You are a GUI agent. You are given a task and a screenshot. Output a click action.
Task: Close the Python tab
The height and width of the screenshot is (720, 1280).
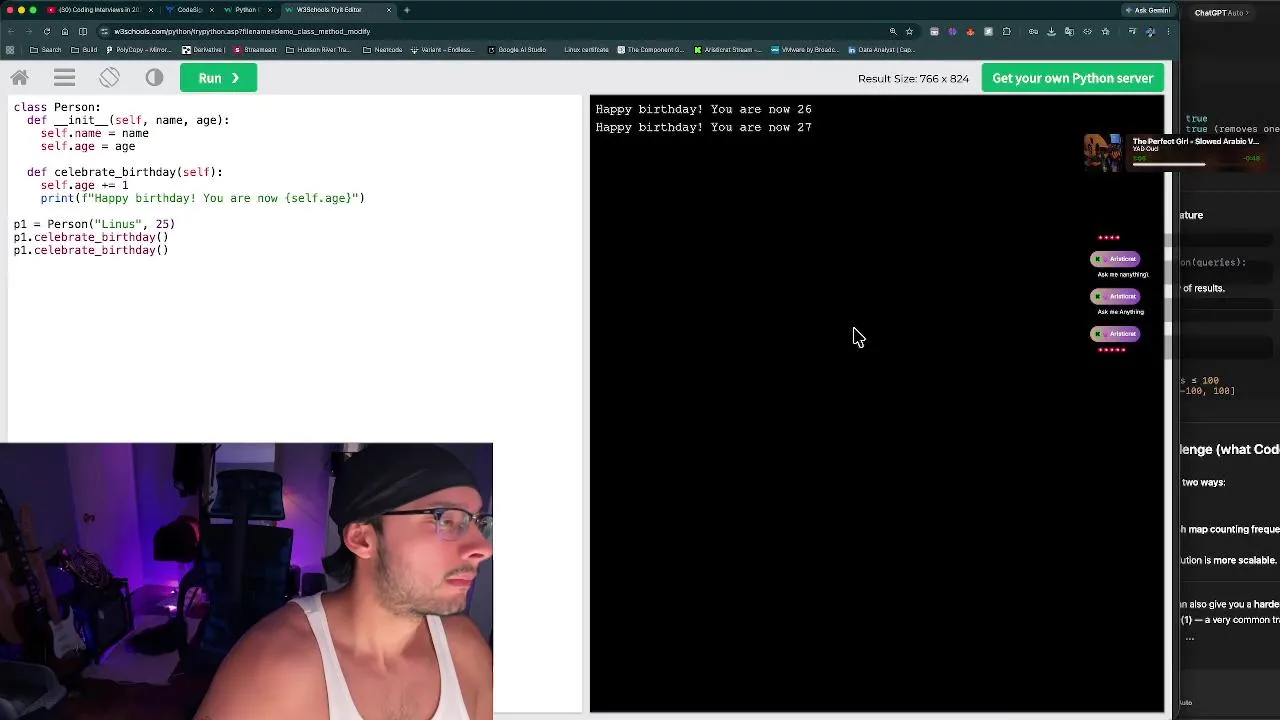point(269,10)
